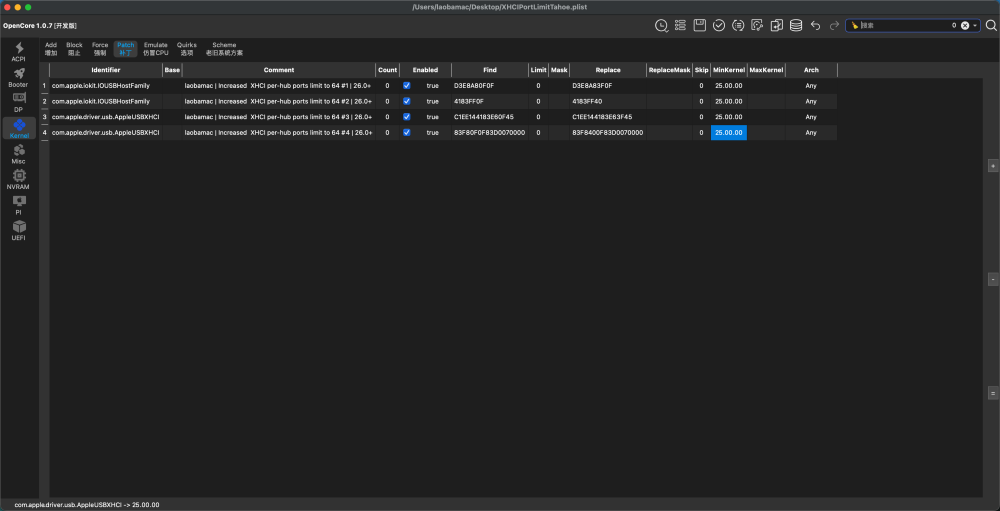Open the search history dropdown arrow
The image size is (1000, 511).
(x=974, y=26)
